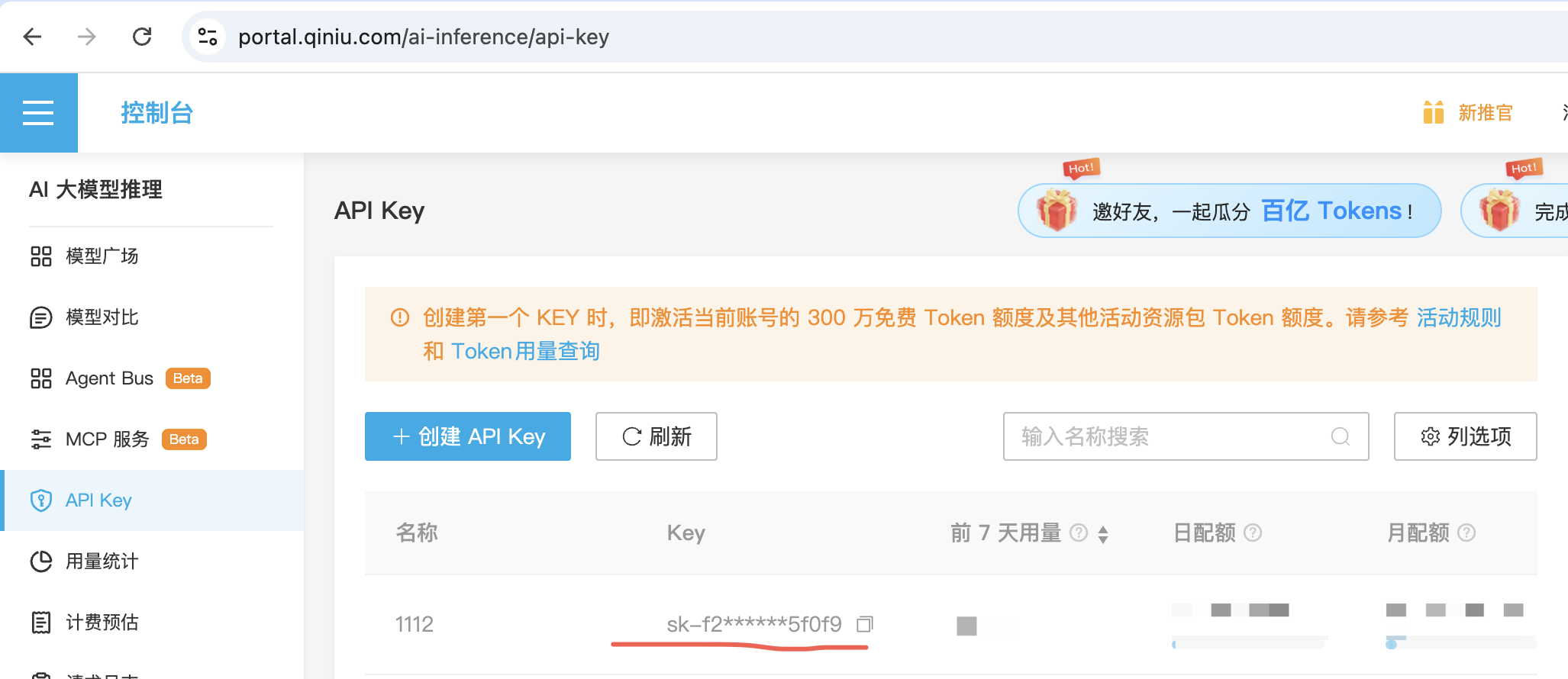The height and width of the screenshot is (679, 1568).
Task: Open the Token用量查询 link
Action: point(525,351)
